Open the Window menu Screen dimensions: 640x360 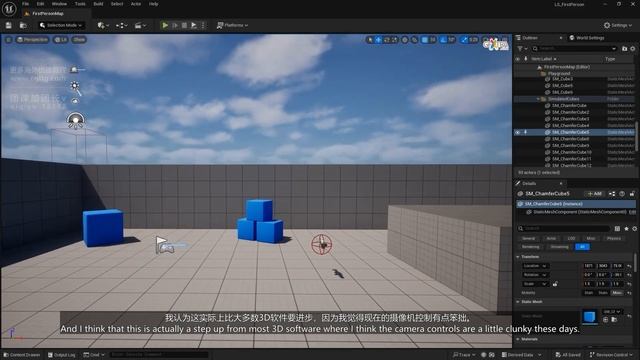[59, 4]
